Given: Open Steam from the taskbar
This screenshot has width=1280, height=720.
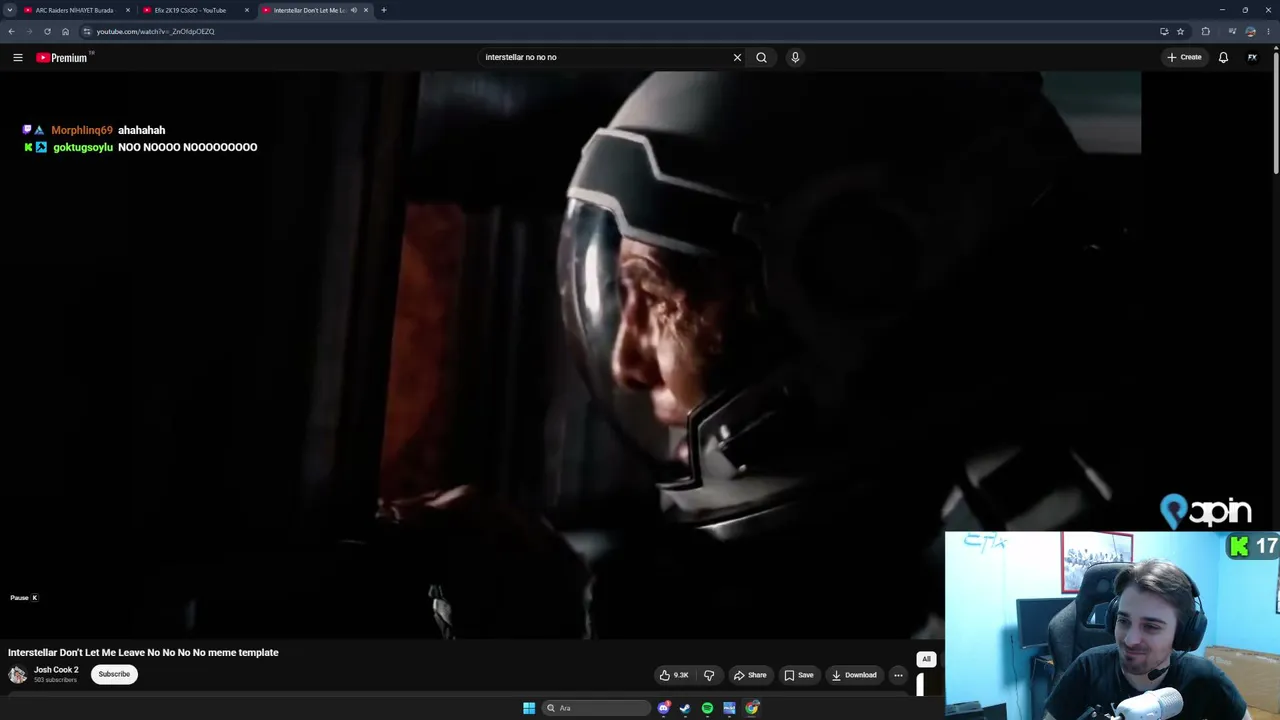Looking at the screenshot, I should (685, 708).
